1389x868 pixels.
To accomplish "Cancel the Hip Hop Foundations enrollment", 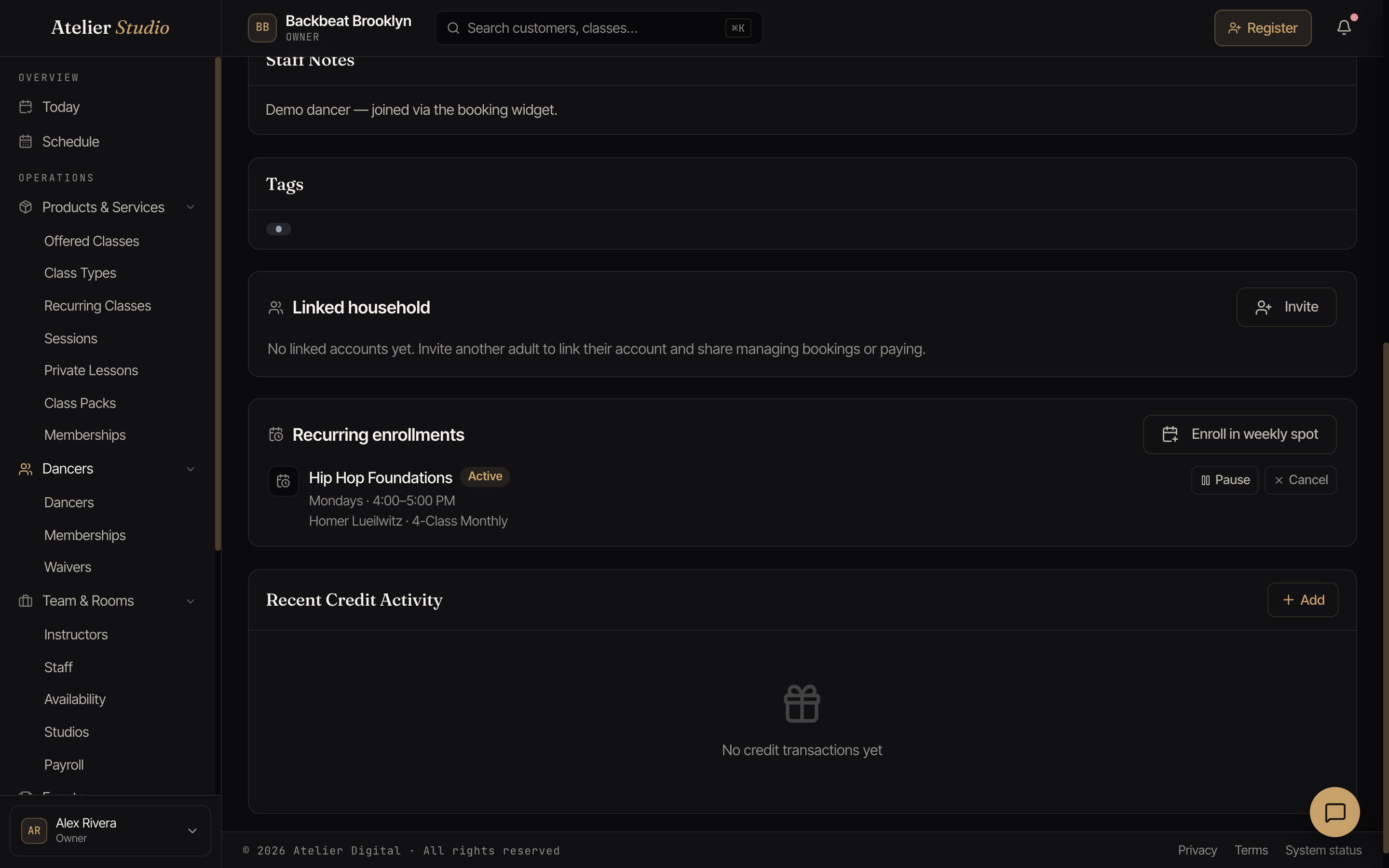I will (1301, 480).
